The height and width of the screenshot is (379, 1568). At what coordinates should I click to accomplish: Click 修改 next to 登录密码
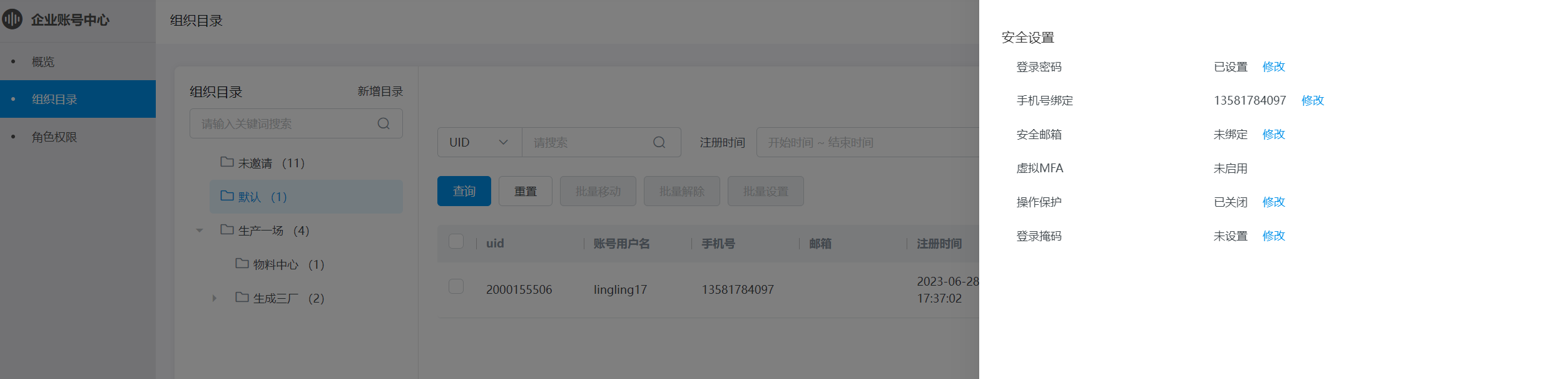point(1273,66)
